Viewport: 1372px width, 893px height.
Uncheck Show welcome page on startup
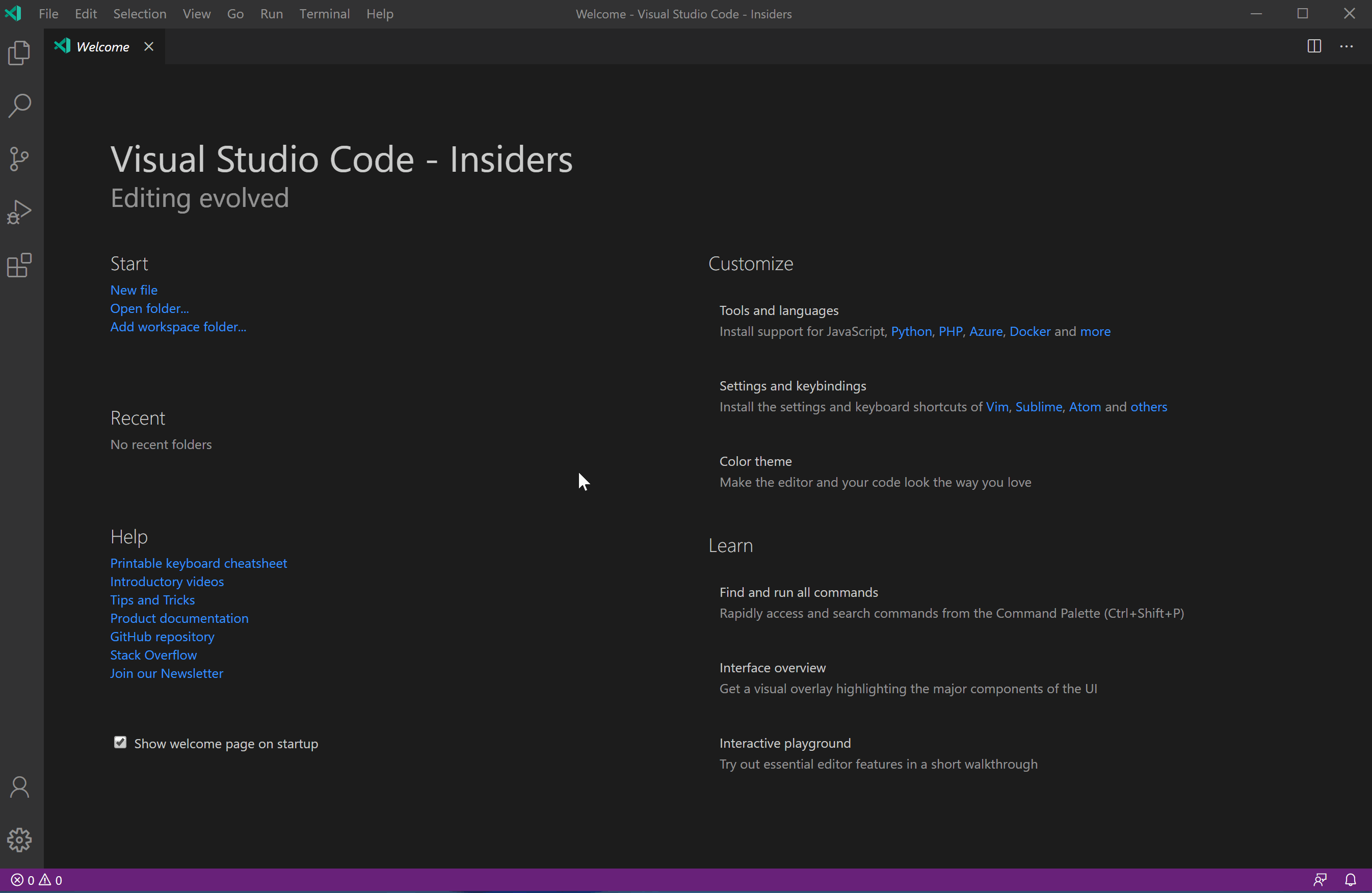coord(120,743)
